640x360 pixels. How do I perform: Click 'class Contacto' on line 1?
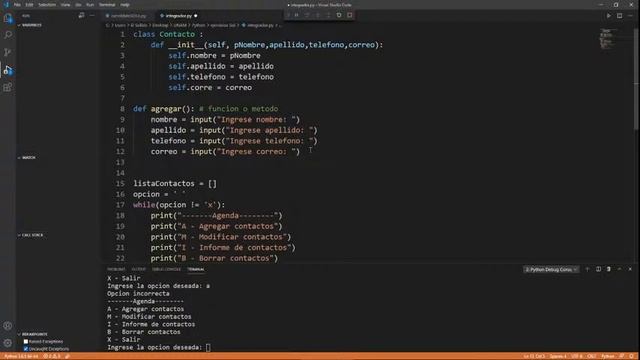(164, 34)
